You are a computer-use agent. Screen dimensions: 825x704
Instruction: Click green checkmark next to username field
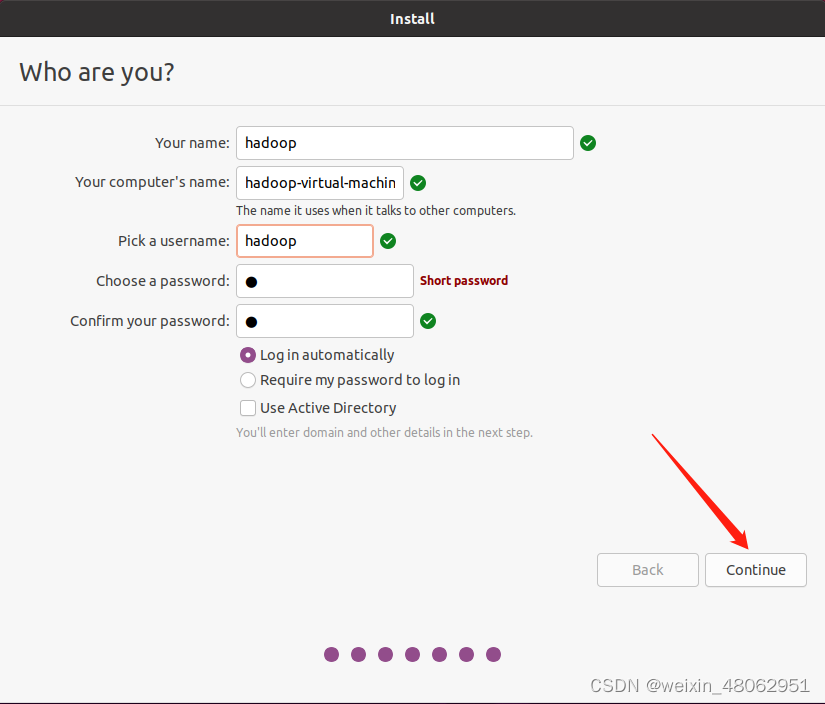coord(388,241)
